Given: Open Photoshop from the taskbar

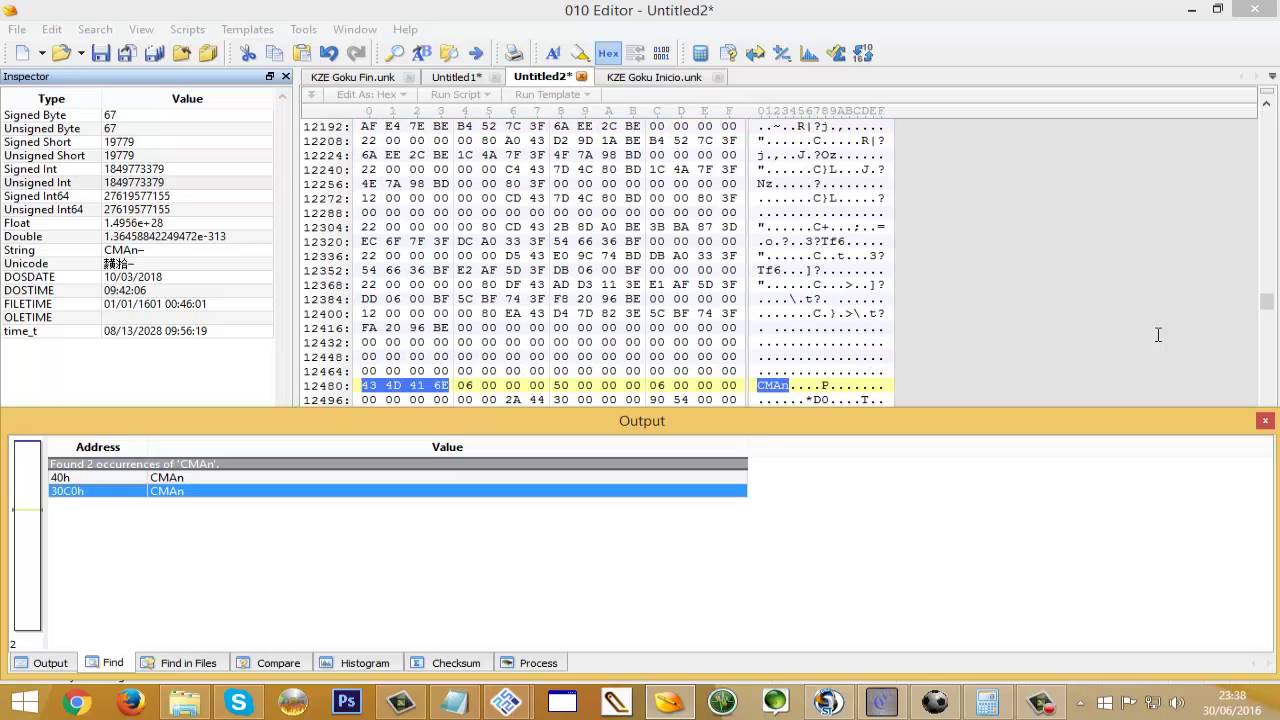Looking at the screenshot, I should pos(346,702).
